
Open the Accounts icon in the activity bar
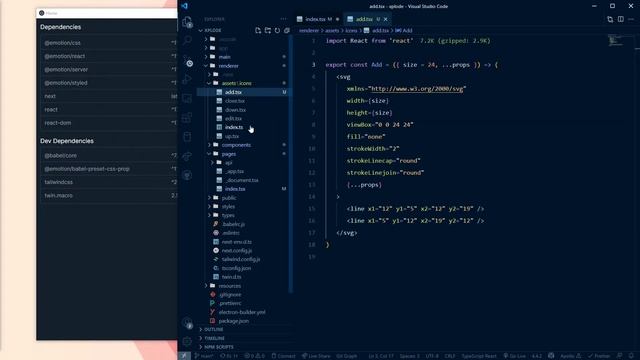[187, 323]
